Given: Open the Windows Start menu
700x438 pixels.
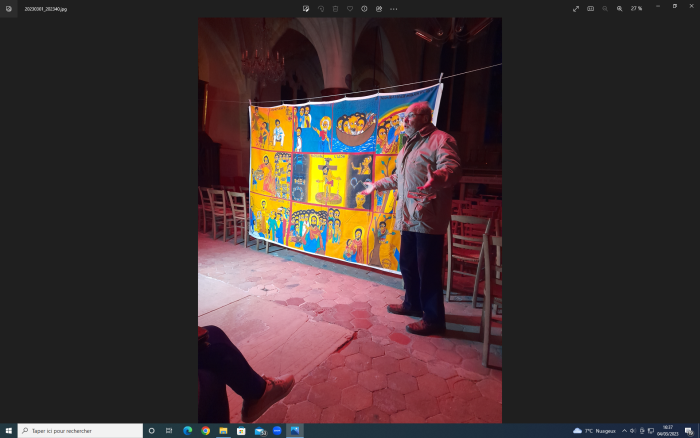Looking at the screenshot, I should 8,430.
